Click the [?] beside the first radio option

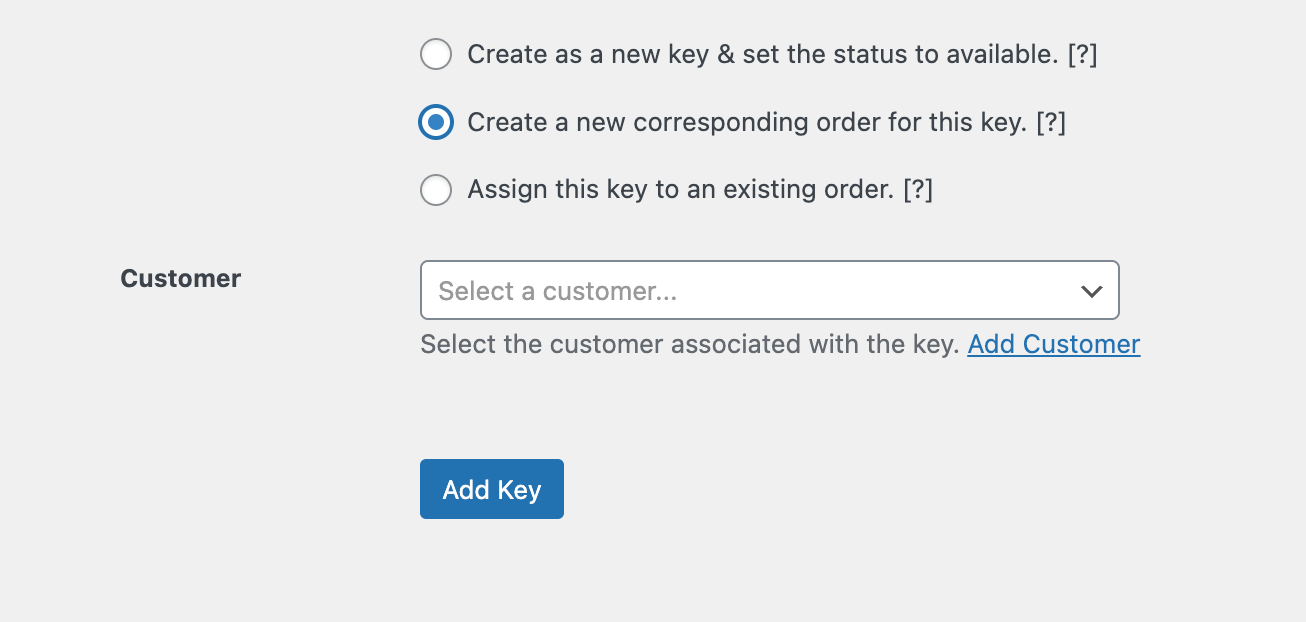click(1082, 54)
